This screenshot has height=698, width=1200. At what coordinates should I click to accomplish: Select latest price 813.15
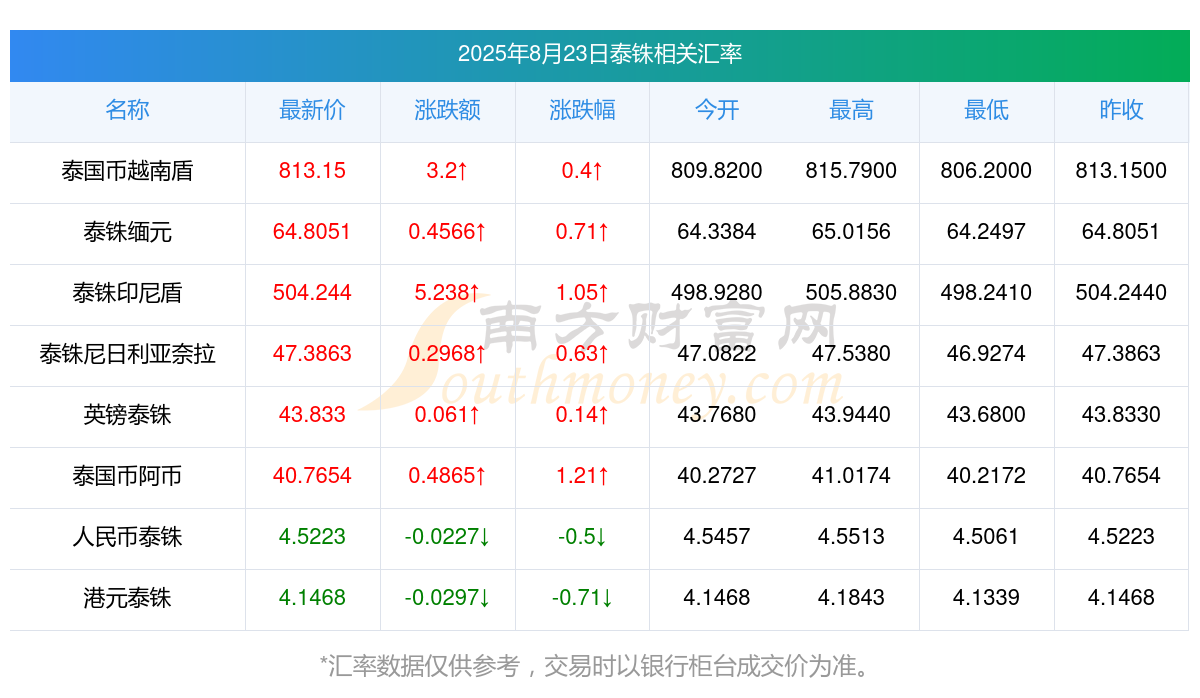[312, 171]
